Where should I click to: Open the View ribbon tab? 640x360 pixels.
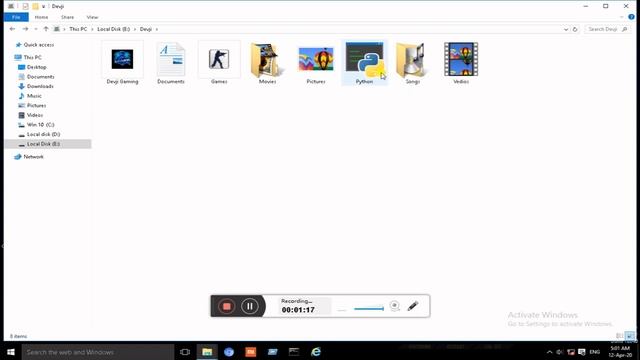coord(92,17)
